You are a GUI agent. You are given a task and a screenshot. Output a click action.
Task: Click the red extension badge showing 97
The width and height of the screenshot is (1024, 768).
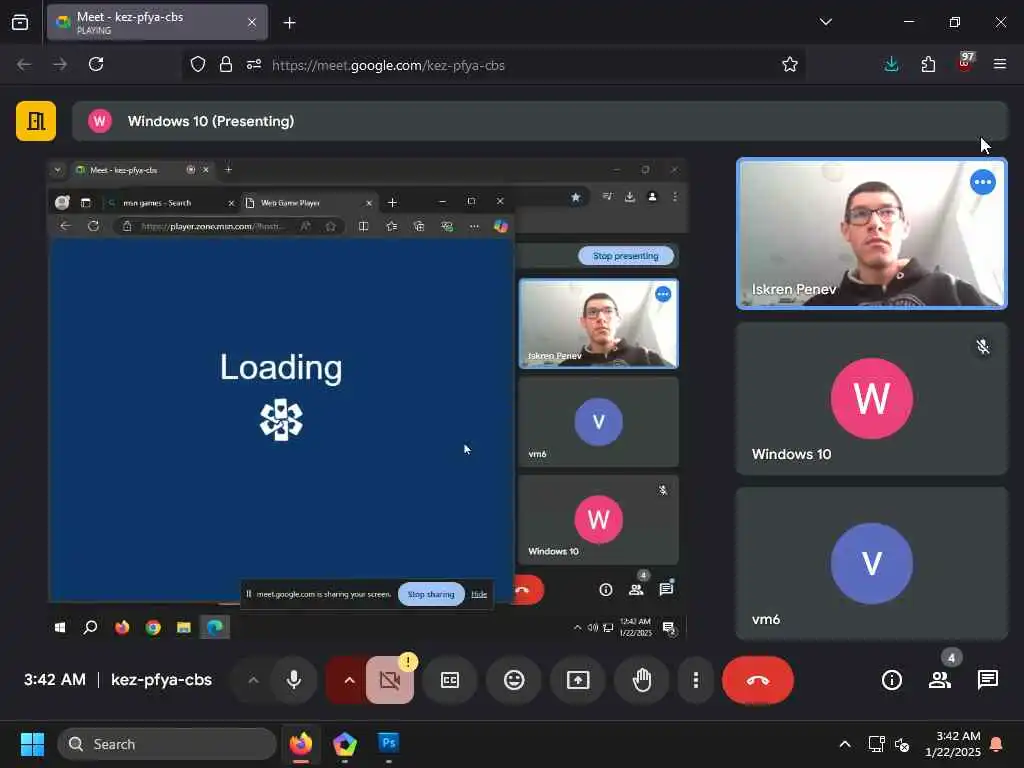(x=965, y=63)
